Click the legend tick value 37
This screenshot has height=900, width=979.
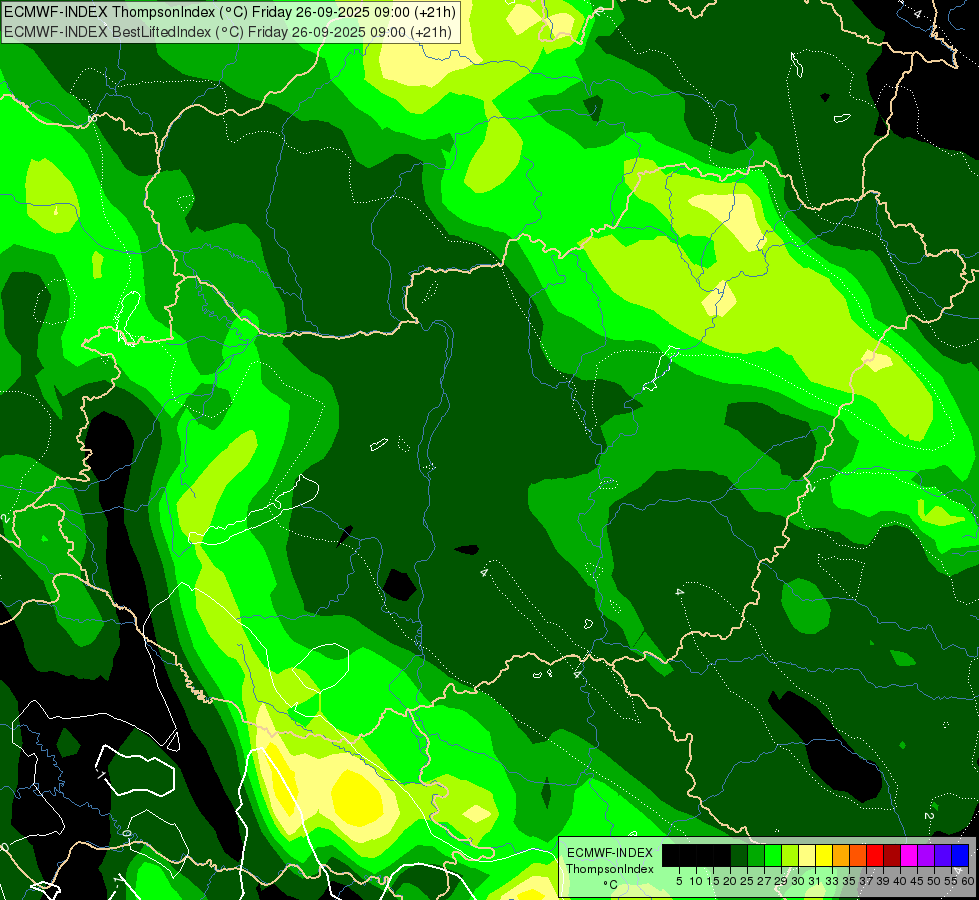(867, 881)
